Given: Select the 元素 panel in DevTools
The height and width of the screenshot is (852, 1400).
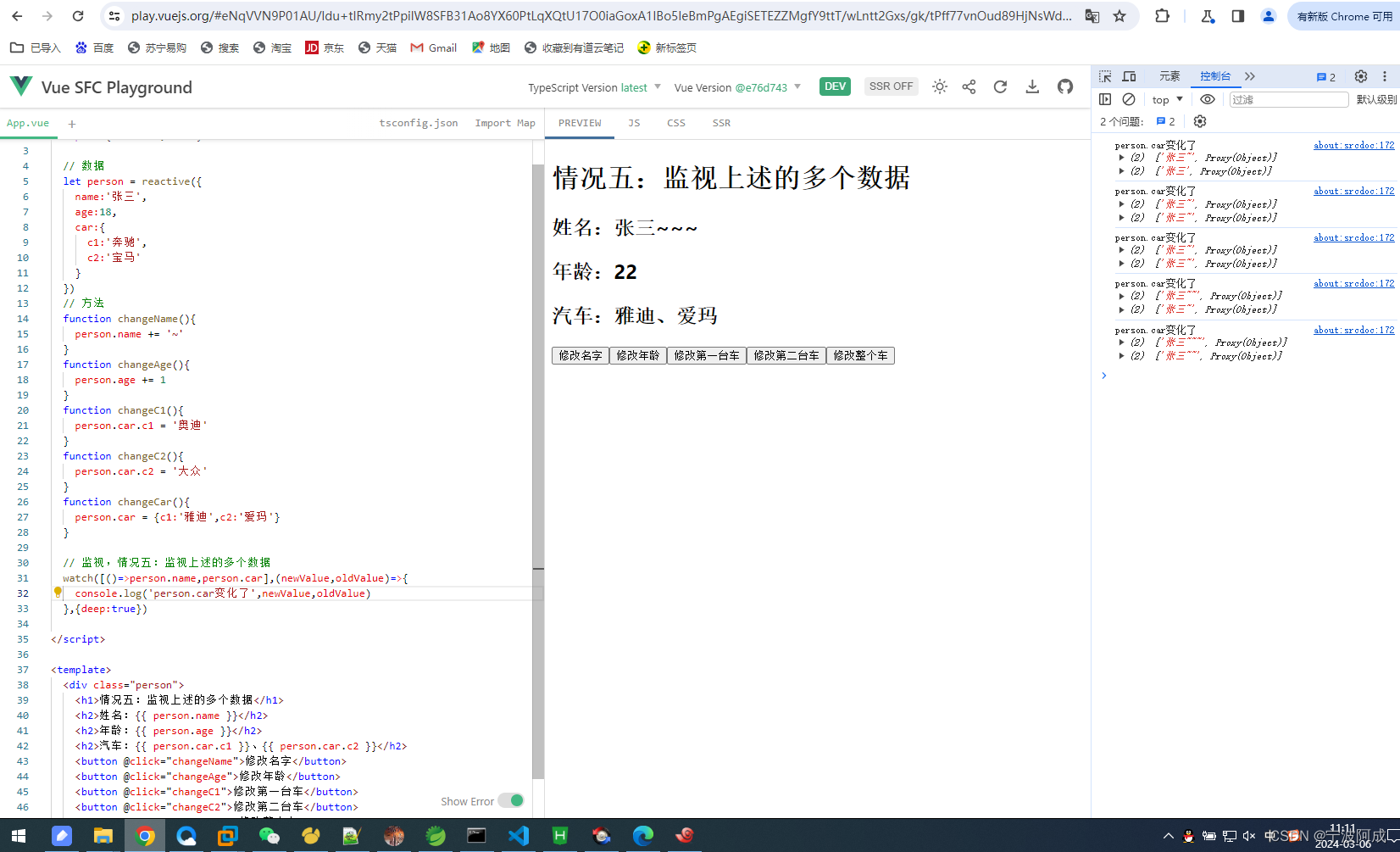Looking at the screenshot, I should pos(1169,76).
